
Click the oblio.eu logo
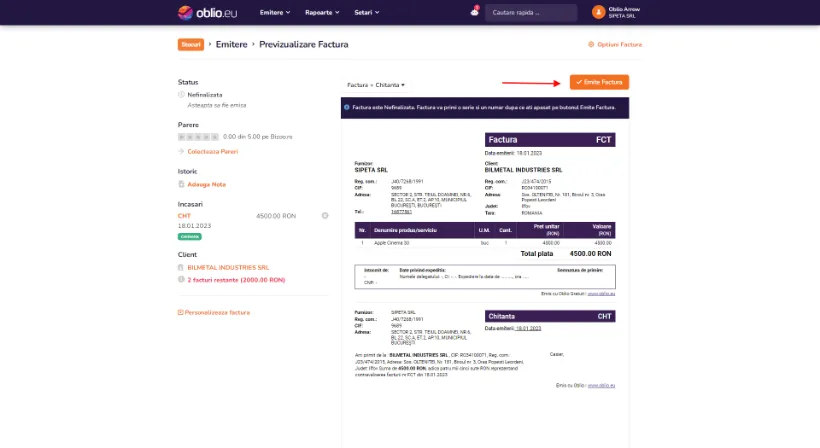[x=207, y=12]
